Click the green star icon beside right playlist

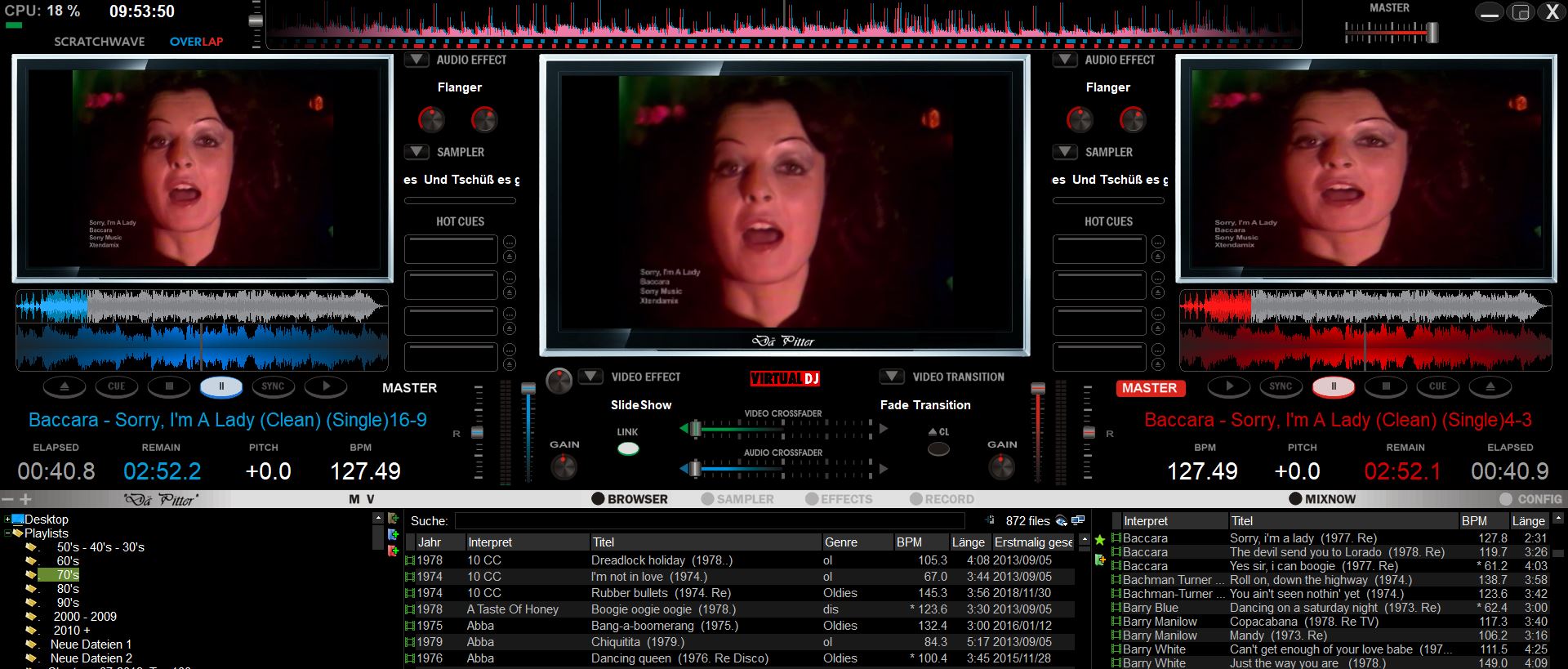(1100, 540)
